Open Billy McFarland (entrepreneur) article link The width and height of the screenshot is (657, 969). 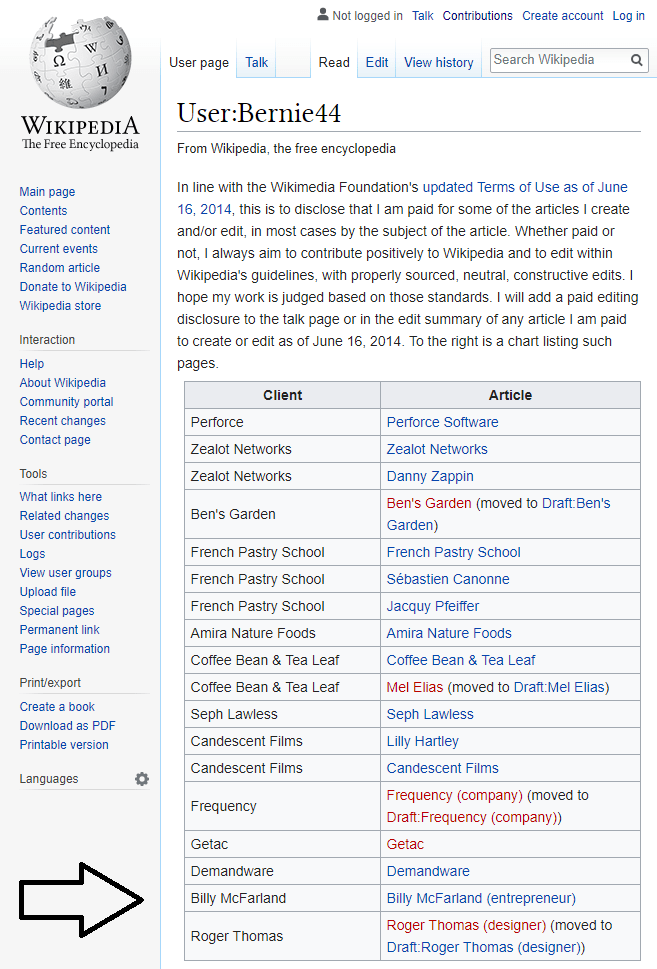(481, 898)
